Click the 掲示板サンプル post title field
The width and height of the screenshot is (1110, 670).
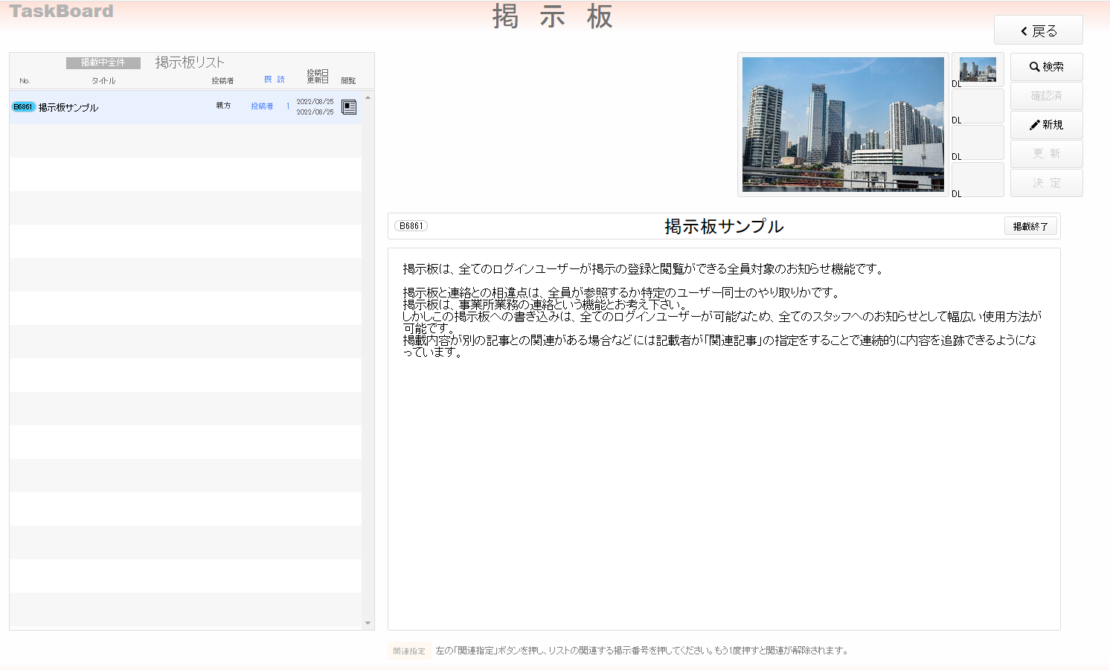[x=723, y=227]
